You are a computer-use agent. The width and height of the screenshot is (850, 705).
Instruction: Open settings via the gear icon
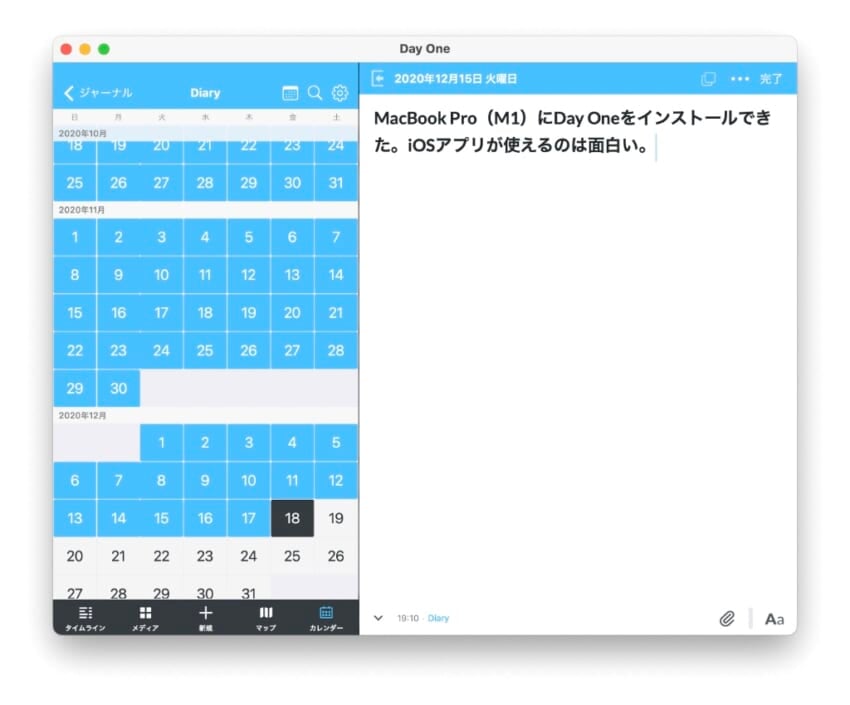340,93
